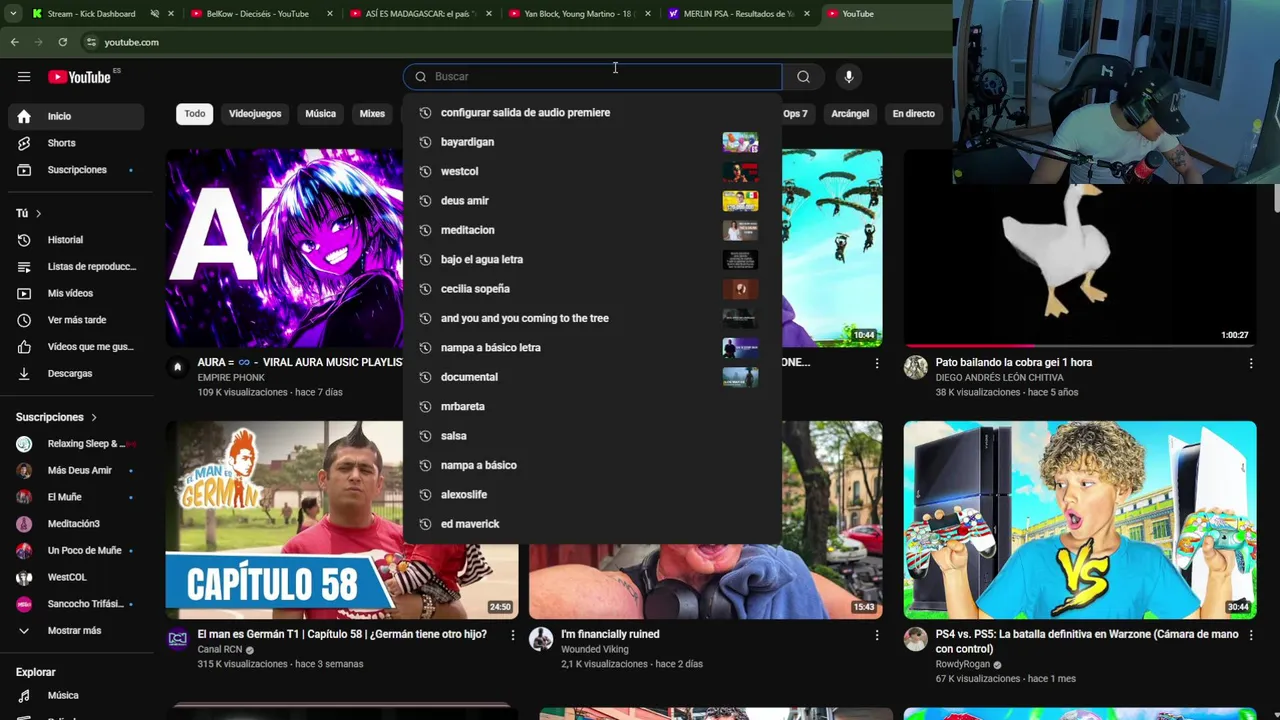
Task: Open Inicio in the sidebar
Action: (x=76, y=116)
